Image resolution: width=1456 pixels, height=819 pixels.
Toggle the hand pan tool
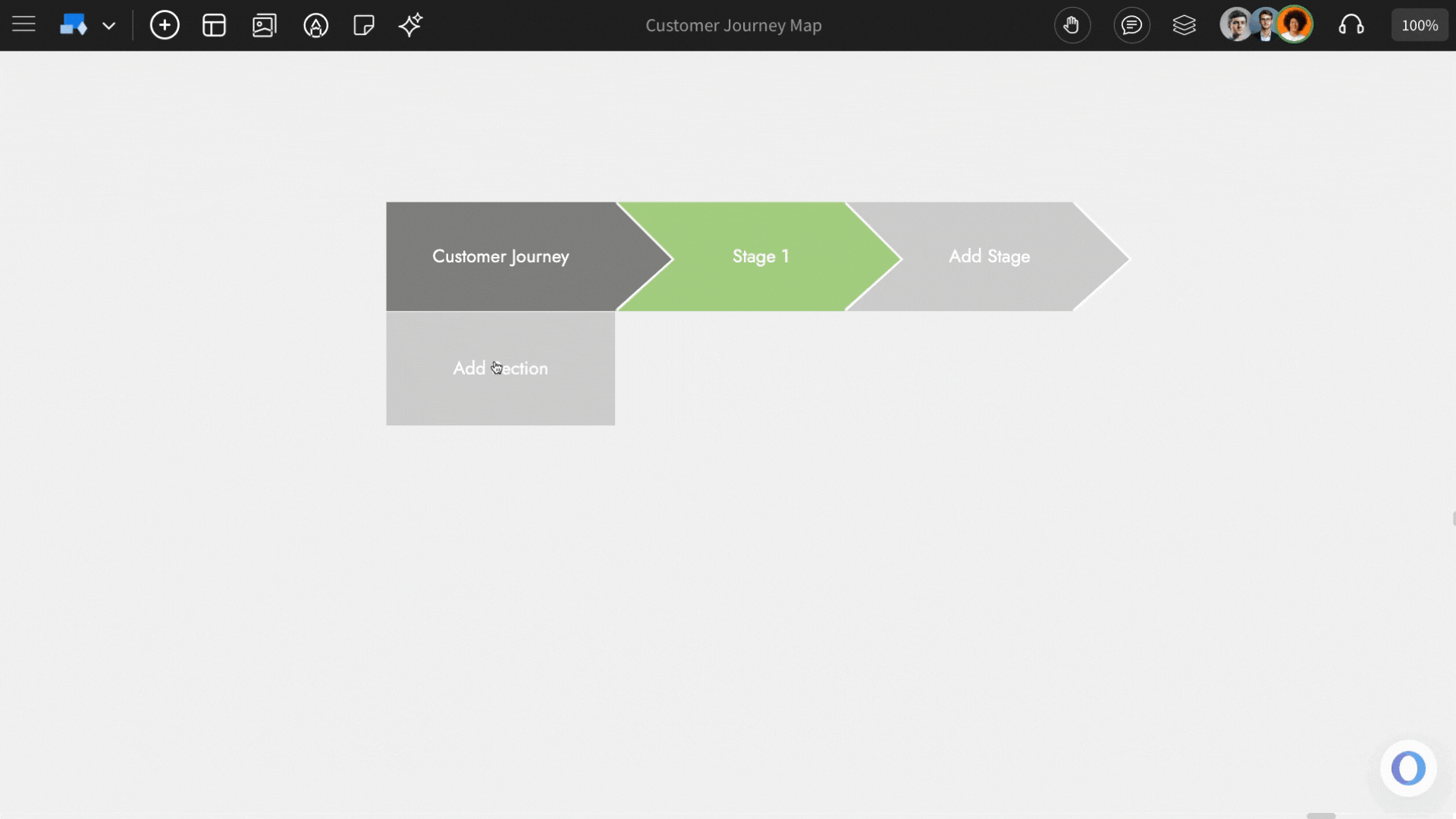[1072, 25]
